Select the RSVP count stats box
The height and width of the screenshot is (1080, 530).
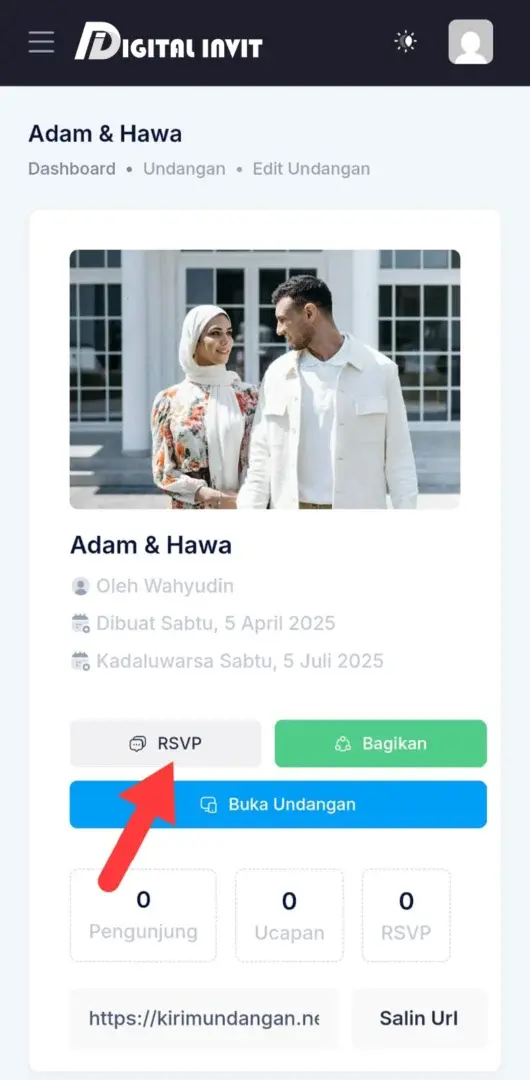[406, 915]
